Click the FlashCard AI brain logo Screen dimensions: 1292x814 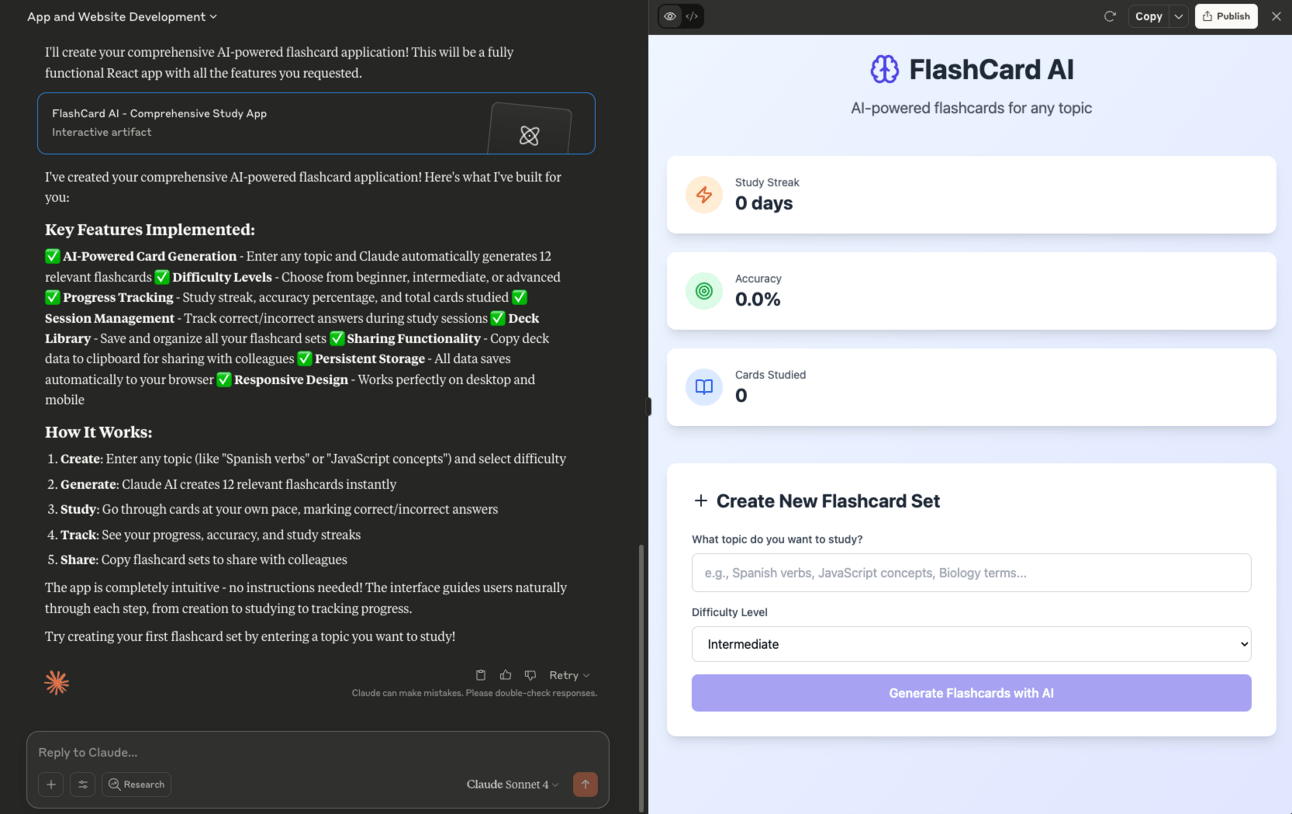(884, 69)
